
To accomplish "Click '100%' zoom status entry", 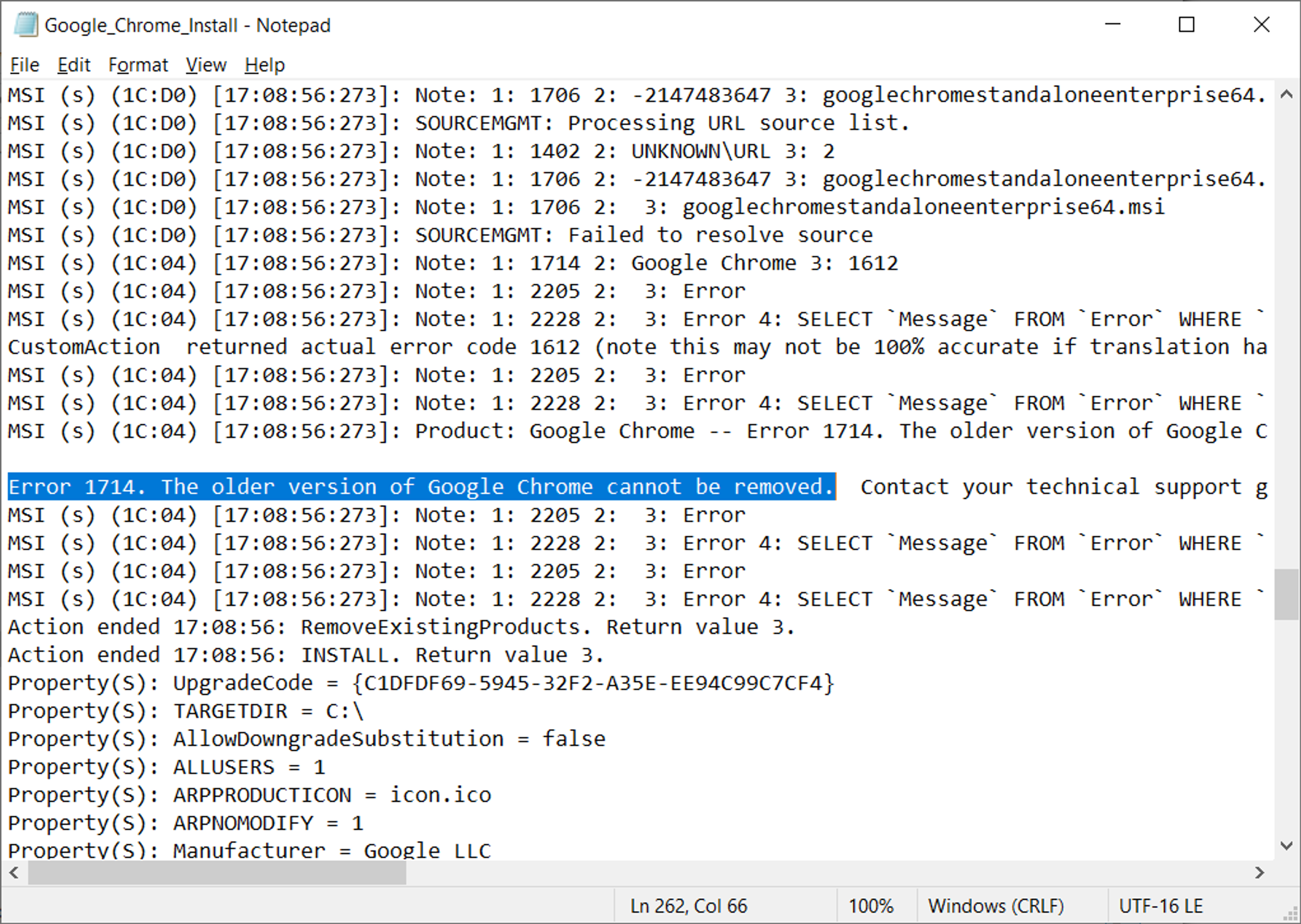I will coord(871,906).
